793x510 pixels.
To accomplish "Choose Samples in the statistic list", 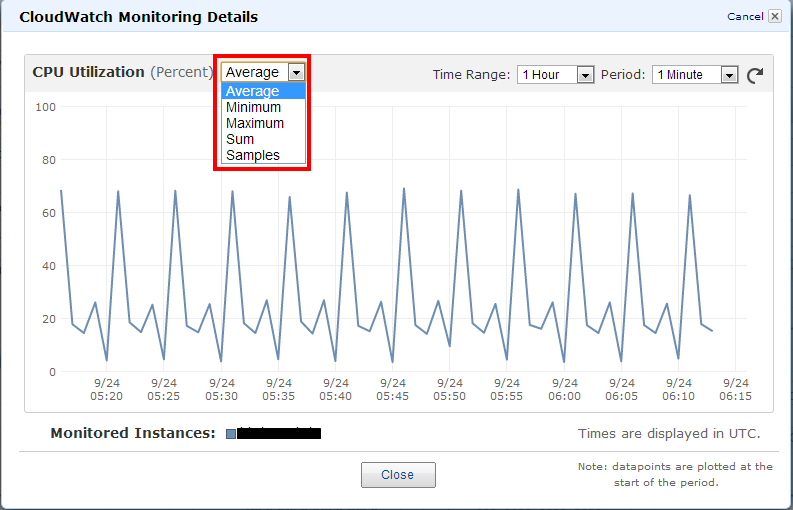I will tap(263, 155).
